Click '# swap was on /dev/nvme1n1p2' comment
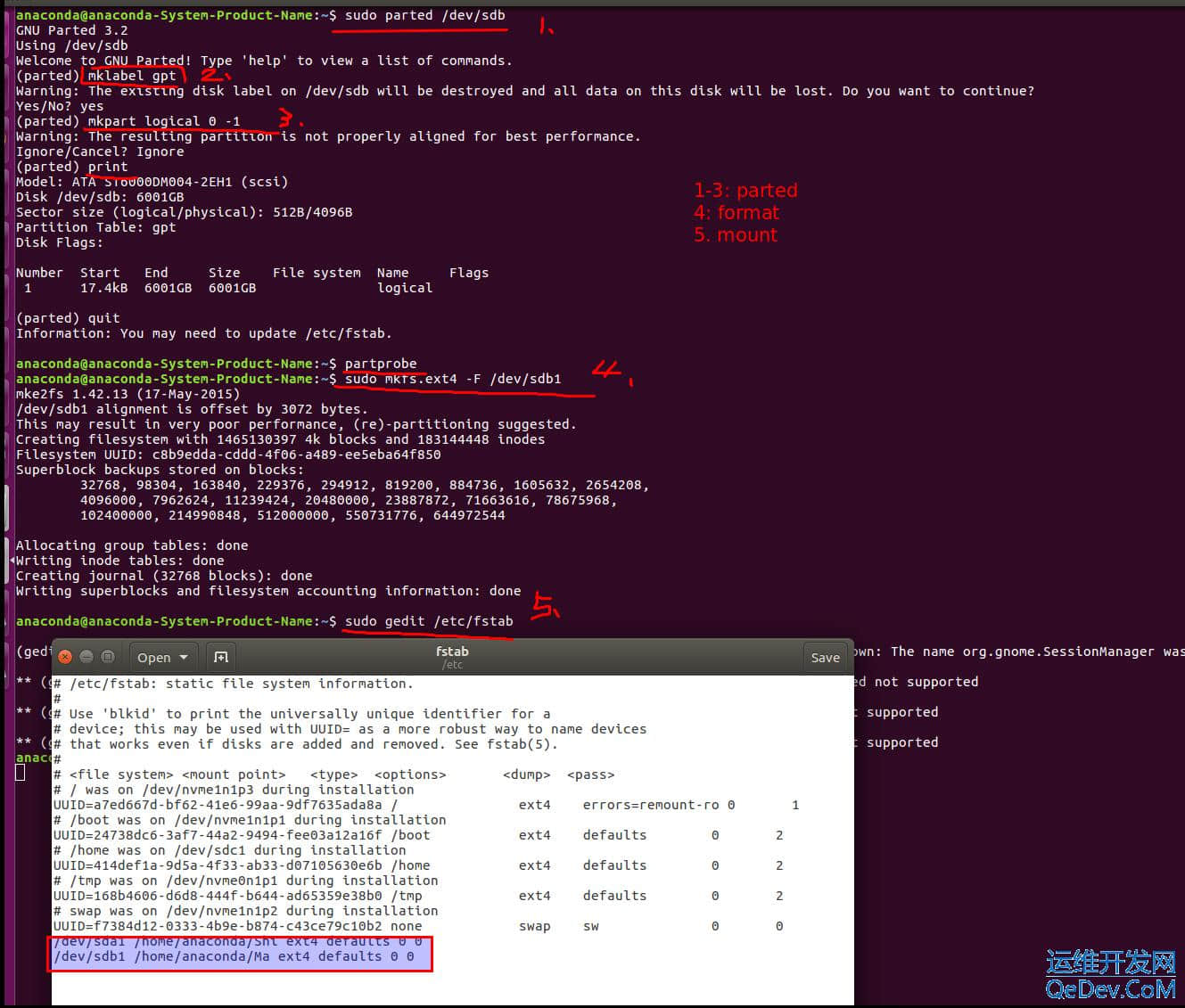 [x=246, y=911]
